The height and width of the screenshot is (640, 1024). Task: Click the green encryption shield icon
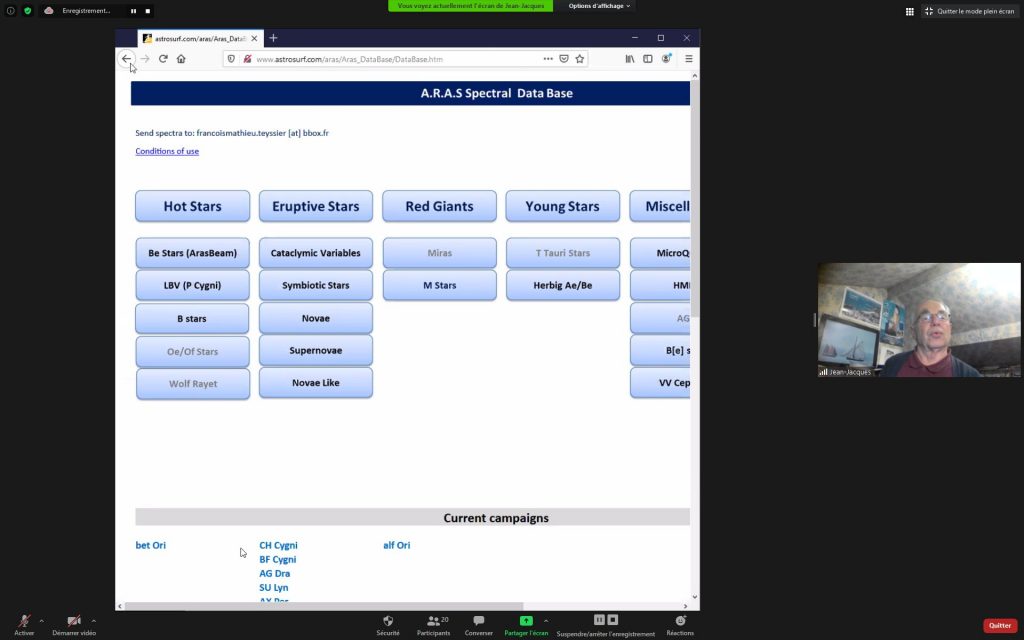tap(27, 10)
